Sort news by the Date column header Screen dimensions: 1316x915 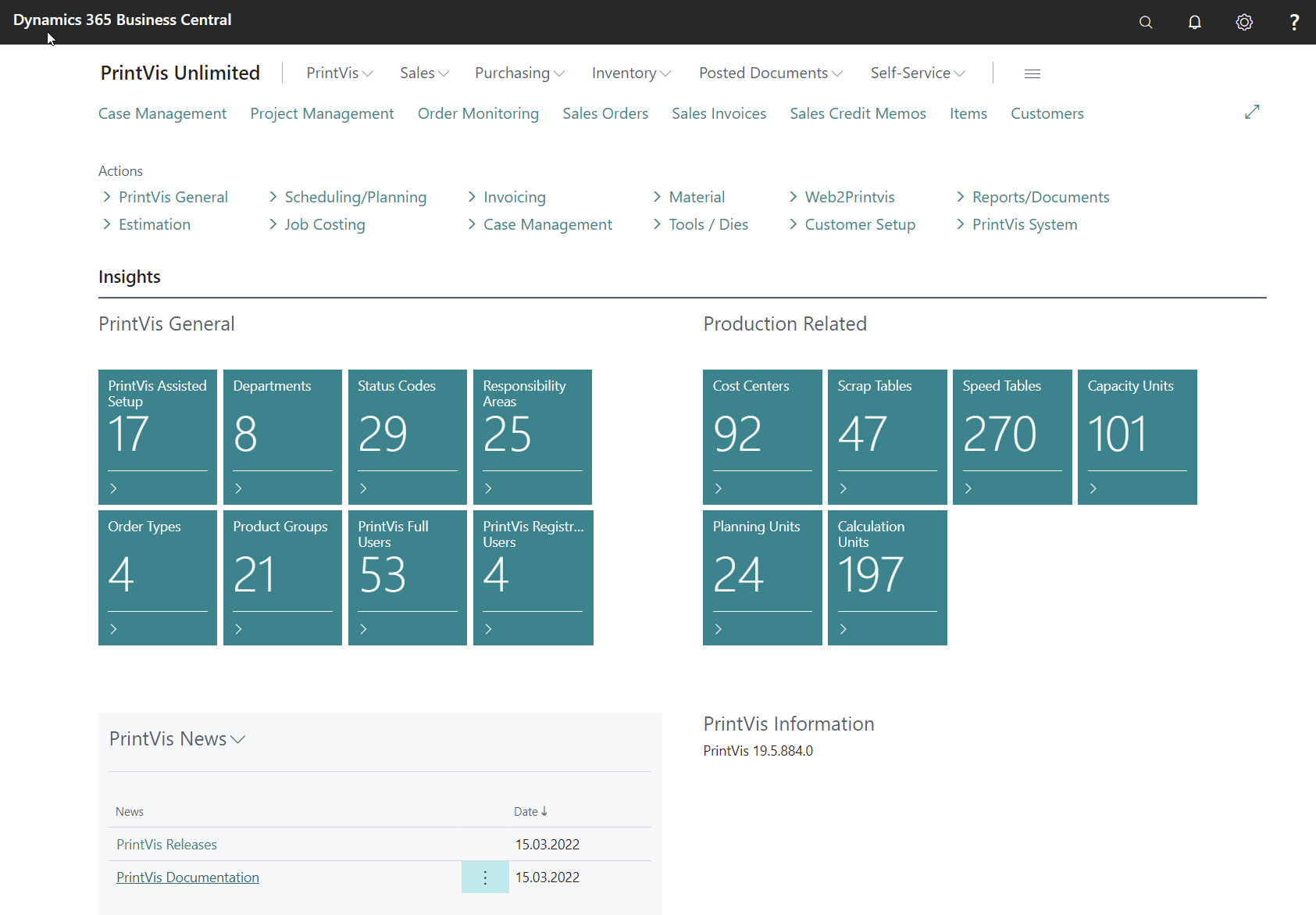[530, 812]
